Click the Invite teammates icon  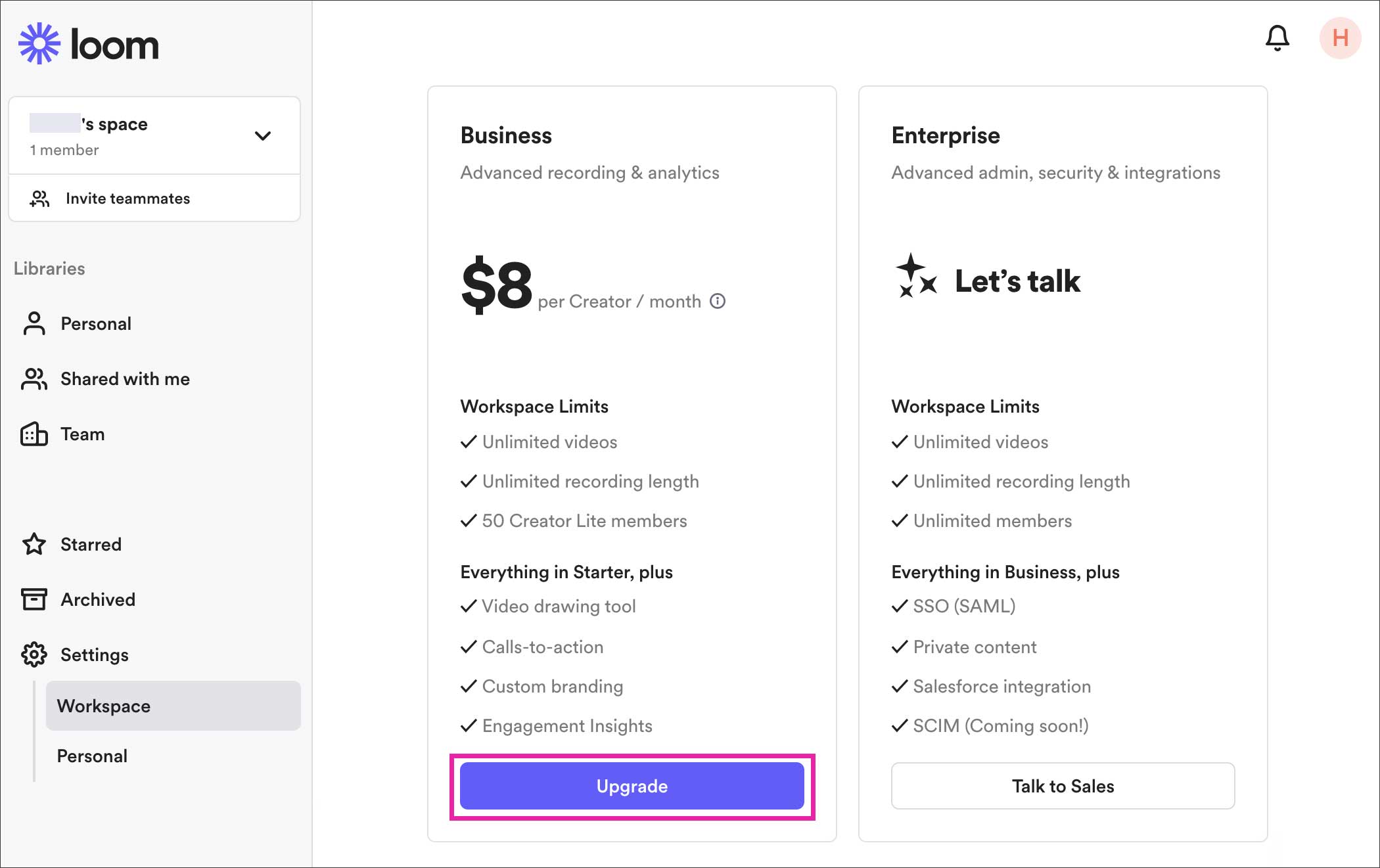click(39, 198)
